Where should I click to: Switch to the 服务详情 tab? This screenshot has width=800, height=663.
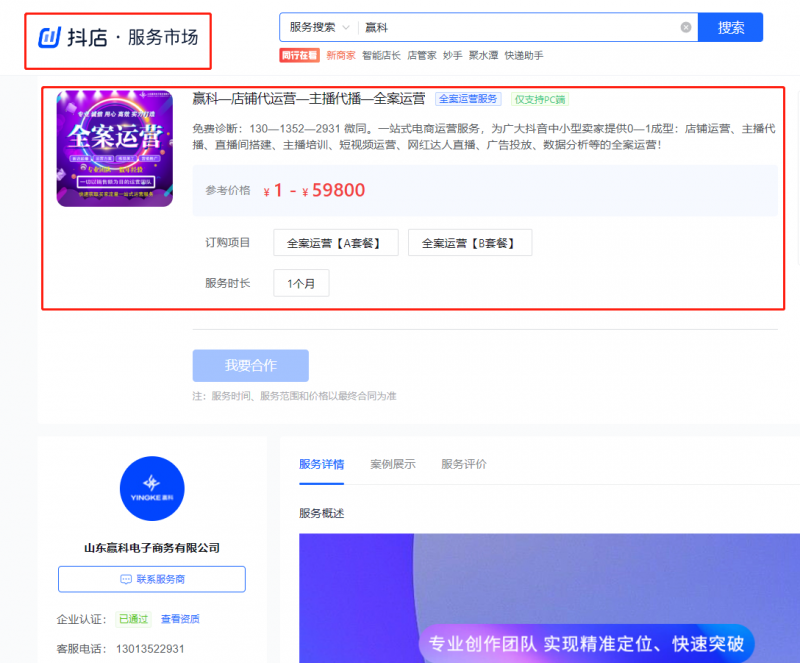[x=321, y=464]
